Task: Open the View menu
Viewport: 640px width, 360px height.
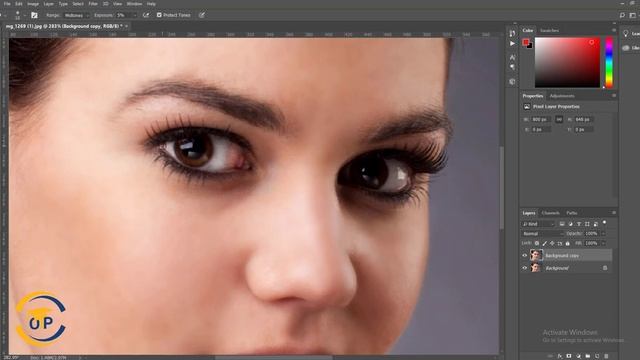Action: click(x=118, y=4)
